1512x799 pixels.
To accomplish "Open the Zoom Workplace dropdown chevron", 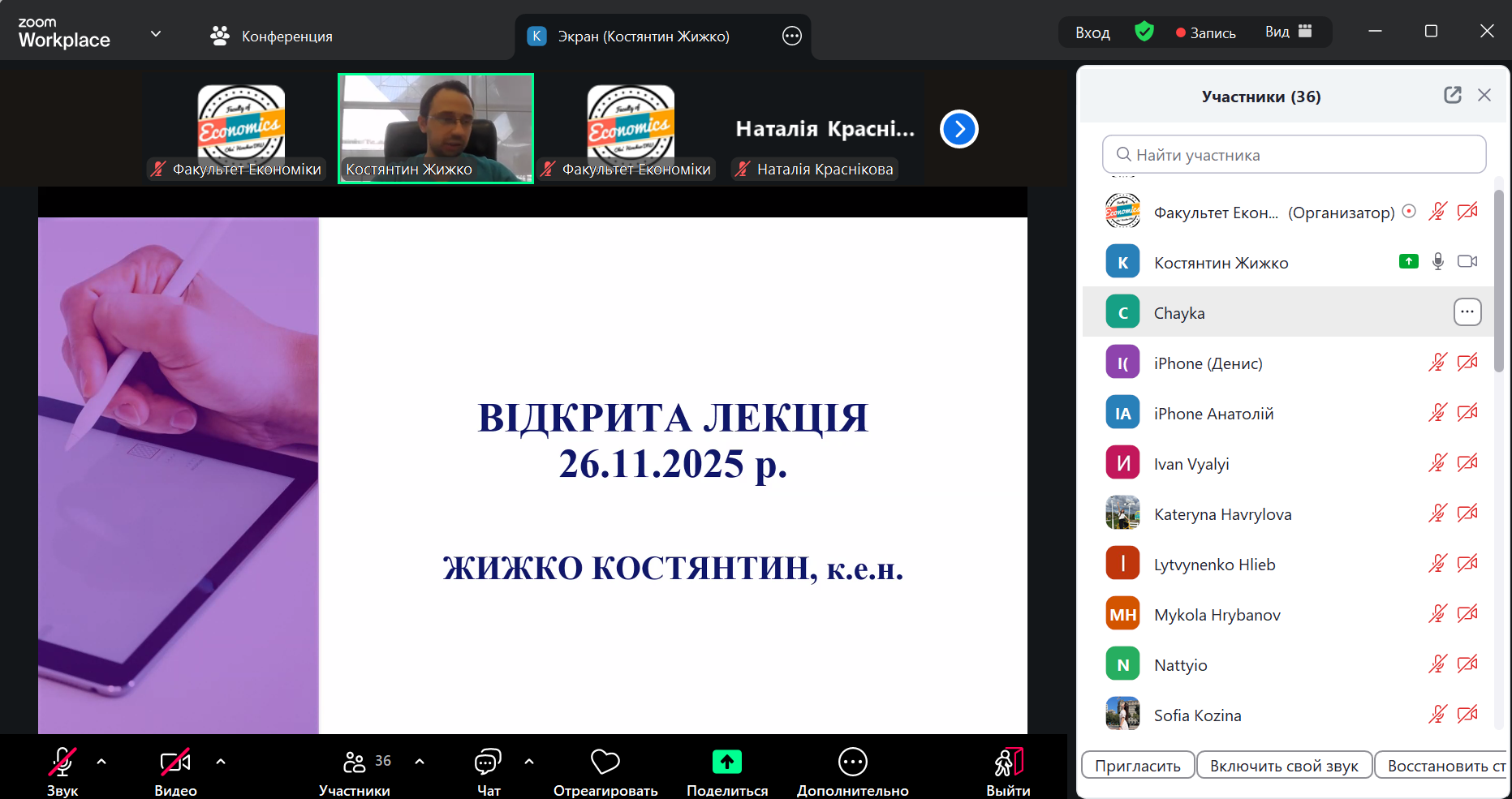I will click(x=156, y=34).
